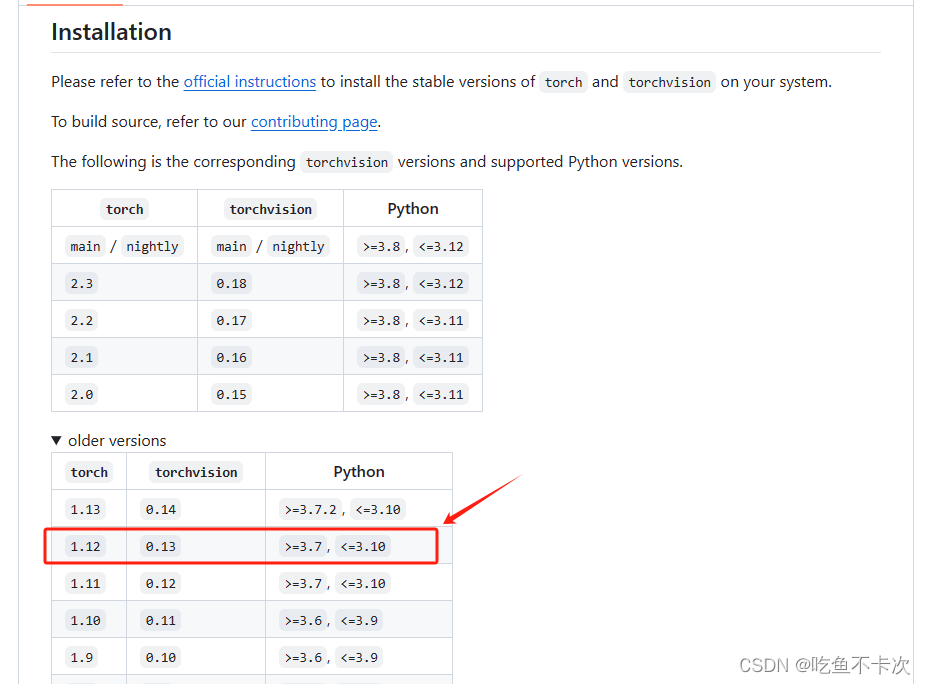926x684 pixels.
Task: Click the >=3.7.2 Python version value
Action: pos(311,509)
